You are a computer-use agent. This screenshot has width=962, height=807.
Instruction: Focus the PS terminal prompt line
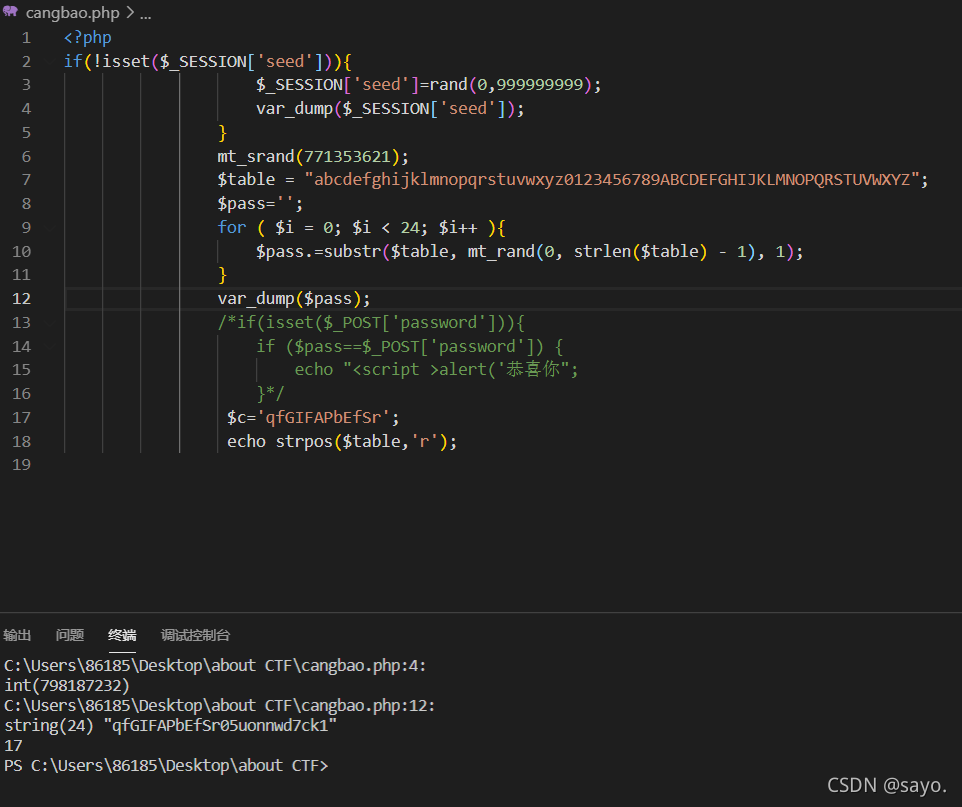[x=166, y=766]
